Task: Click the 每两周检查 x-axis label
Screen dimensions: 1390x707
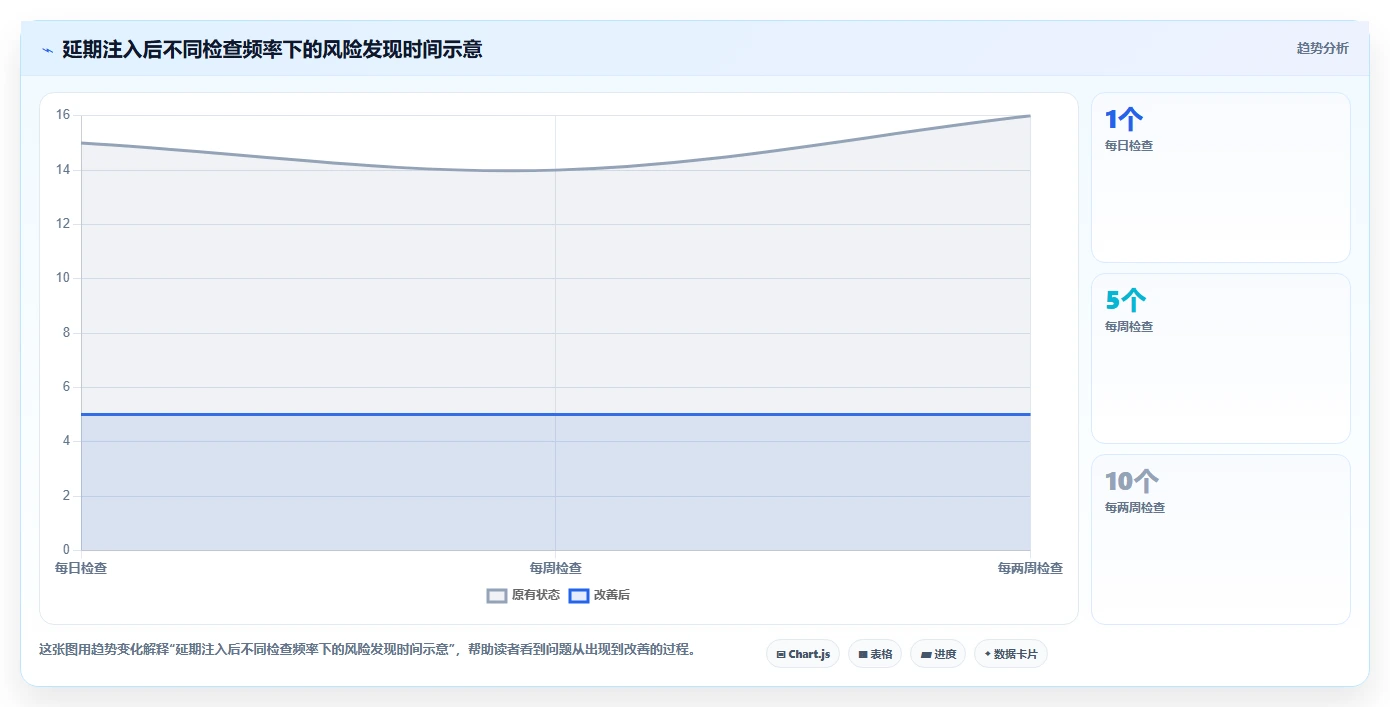Action: [x=1030, y=568]
